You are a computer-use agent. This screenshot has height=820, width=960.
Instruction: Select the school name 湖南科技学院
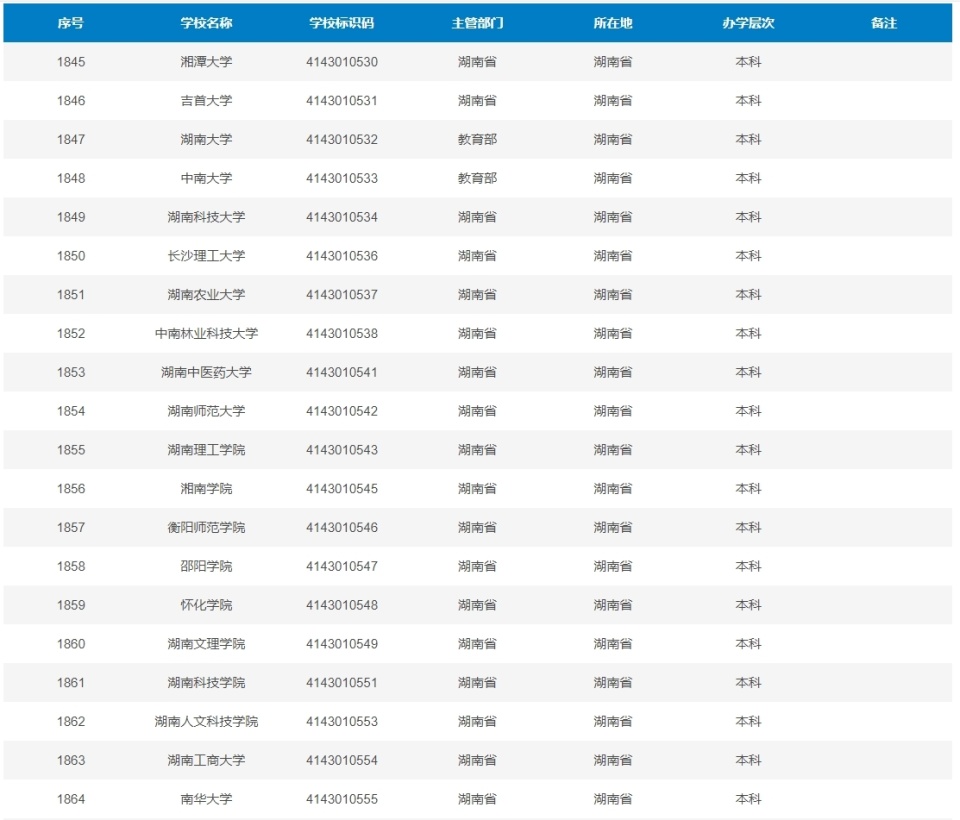pyautogui.click(x=206, y=682)
